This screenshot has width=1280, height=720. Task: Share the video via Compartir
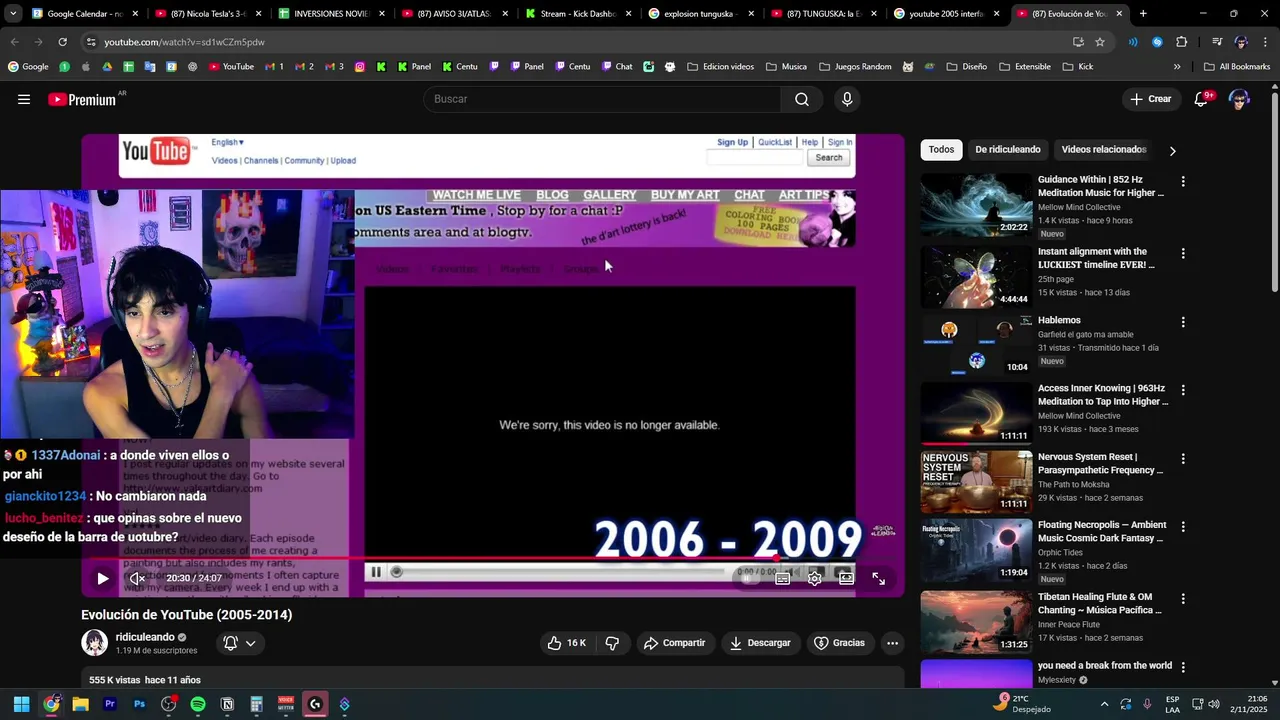coord(674,643)
